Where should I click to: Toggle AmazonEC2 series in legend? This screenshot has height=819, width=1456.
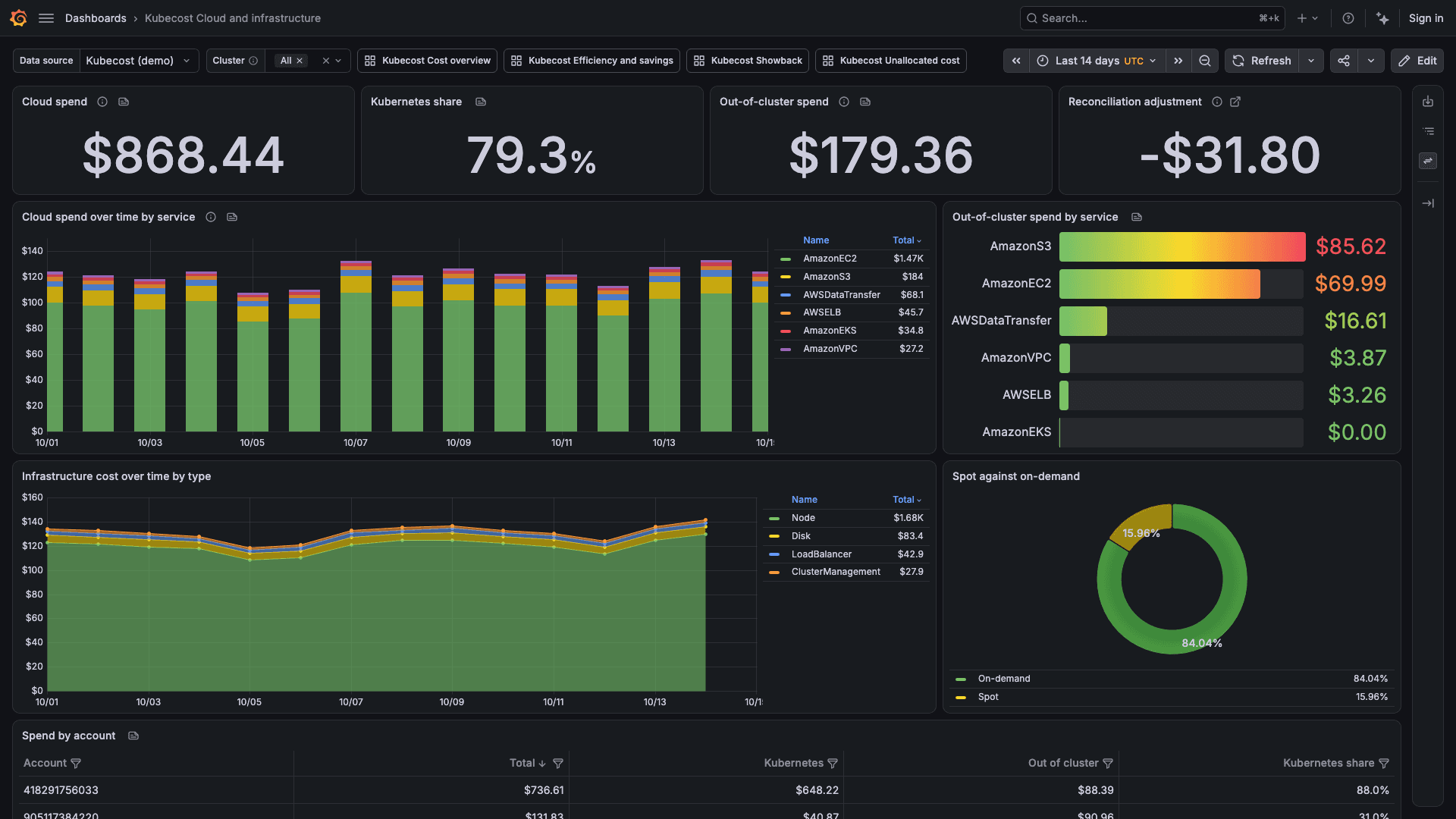(x=830, y=259)
